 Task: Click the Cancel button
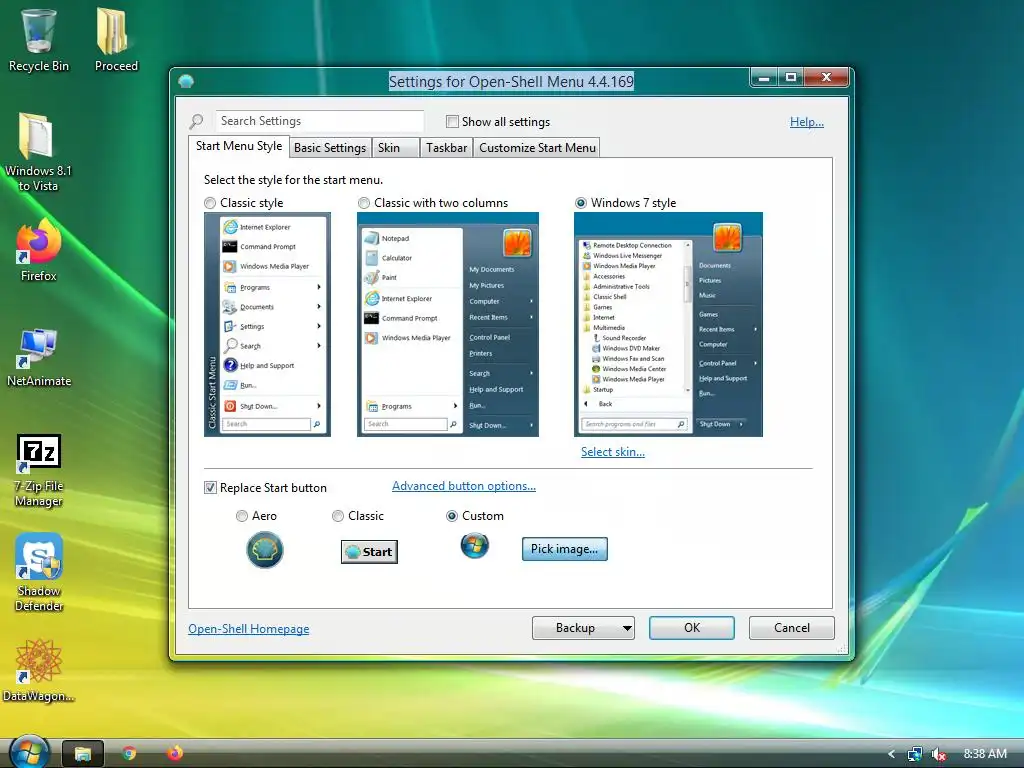click(792, 628)
